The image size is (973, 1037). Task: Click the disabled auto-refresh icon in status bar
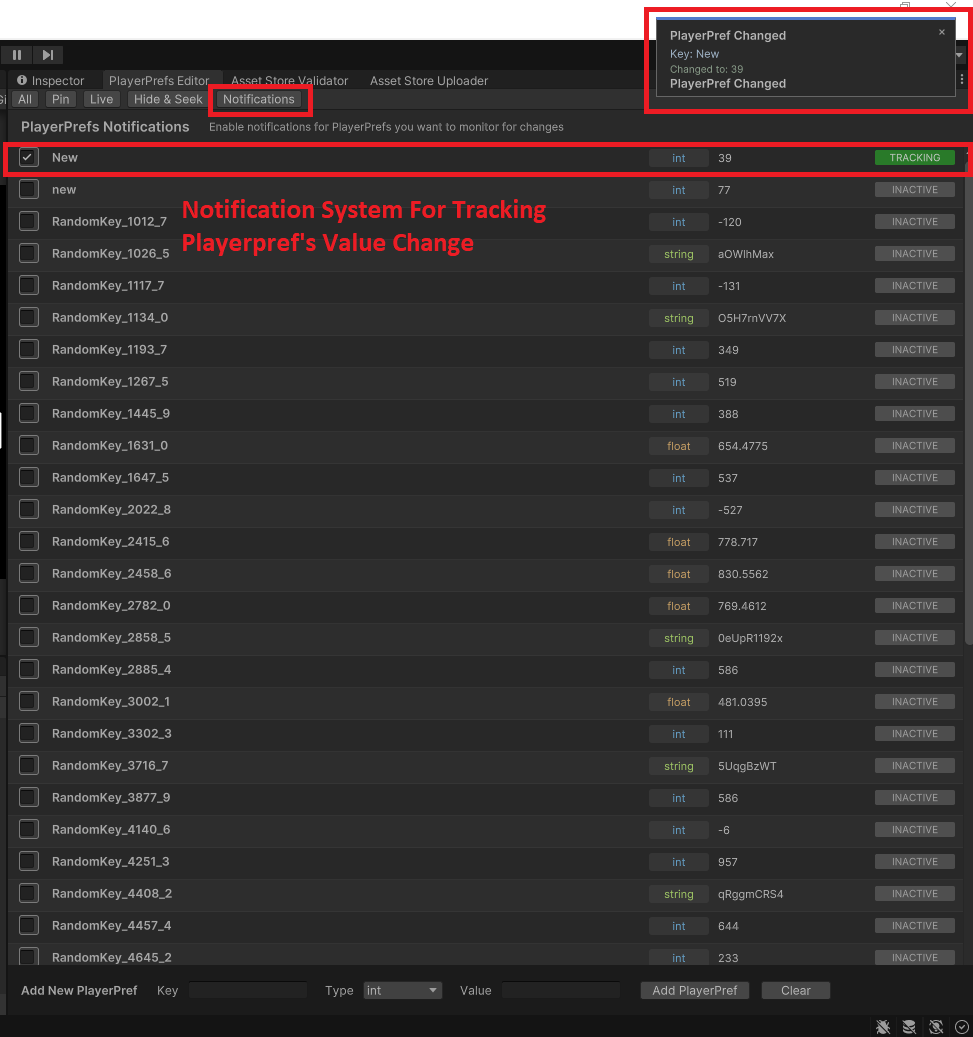936,1026
